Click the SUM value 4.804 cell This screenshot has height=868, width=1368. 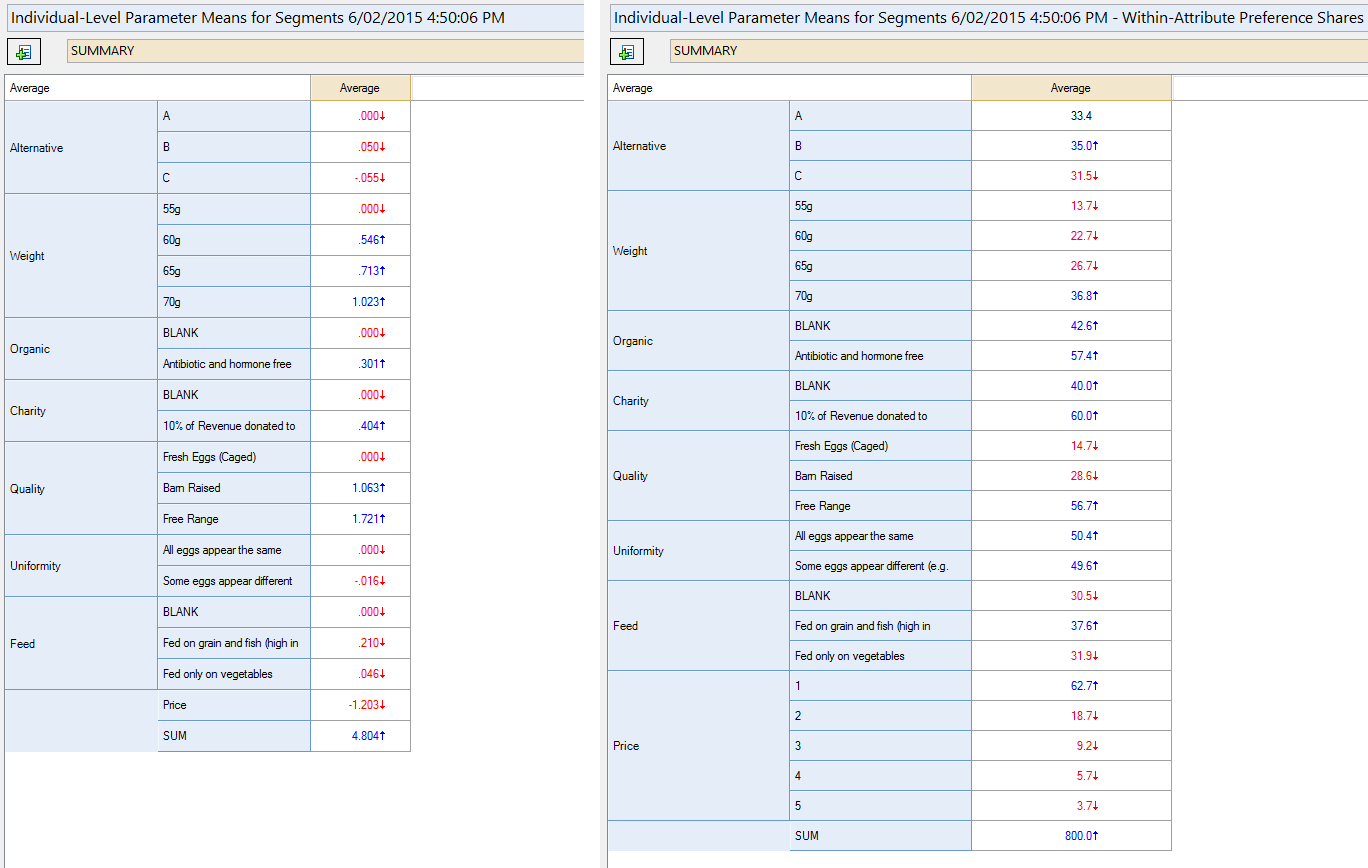pyautogui.click(x=360, y=736)
